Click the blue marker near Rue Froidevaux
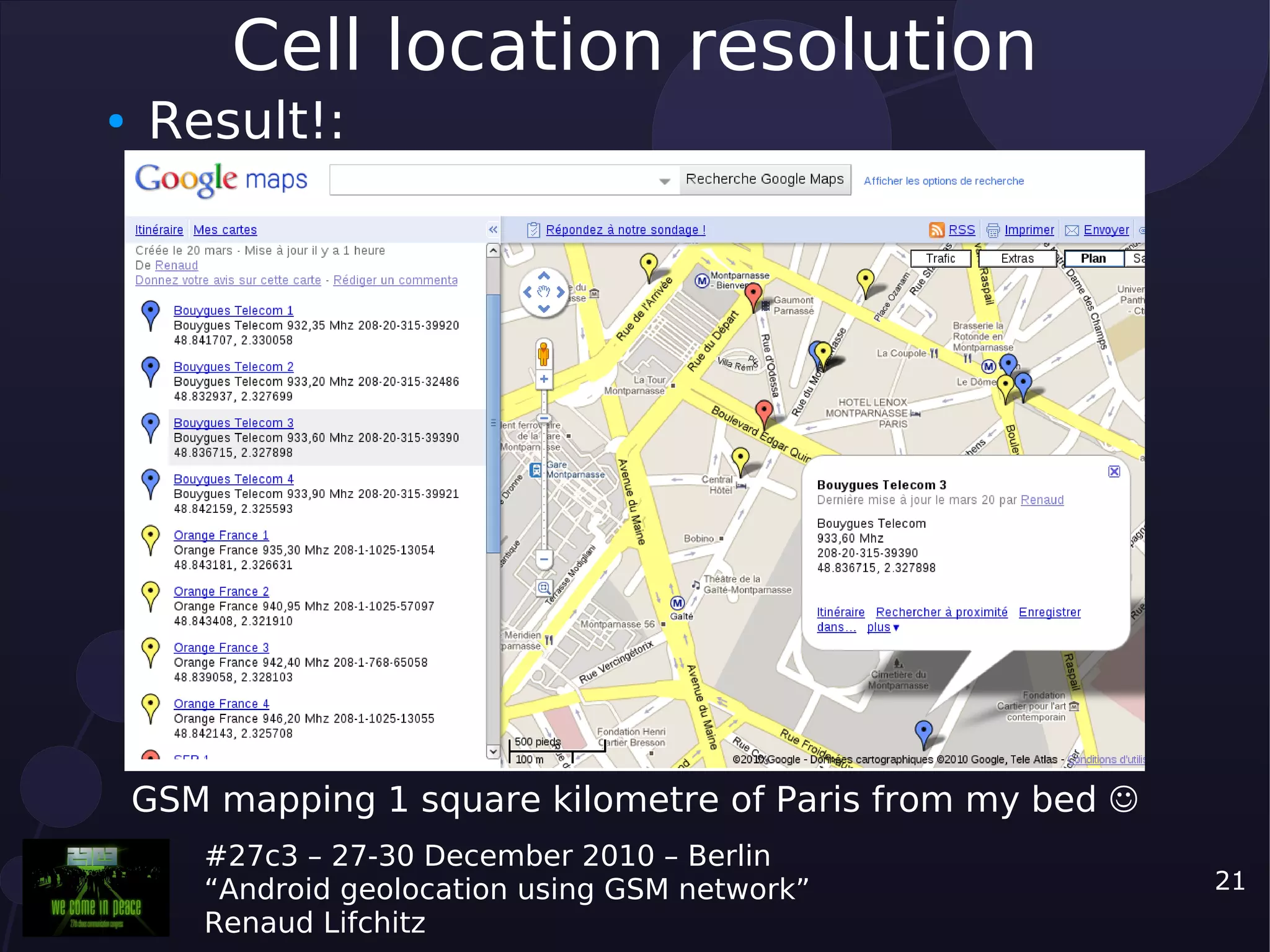 (923, 735)
